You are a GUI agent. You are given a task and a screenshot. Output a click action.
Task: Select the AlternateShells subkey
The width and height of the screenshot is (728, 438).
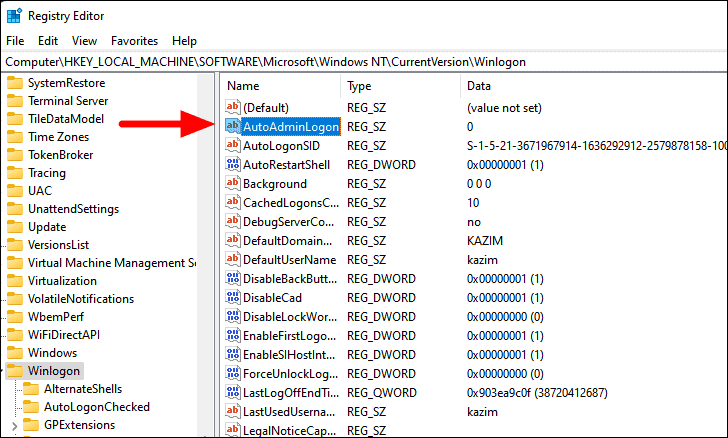pos(83,389)
